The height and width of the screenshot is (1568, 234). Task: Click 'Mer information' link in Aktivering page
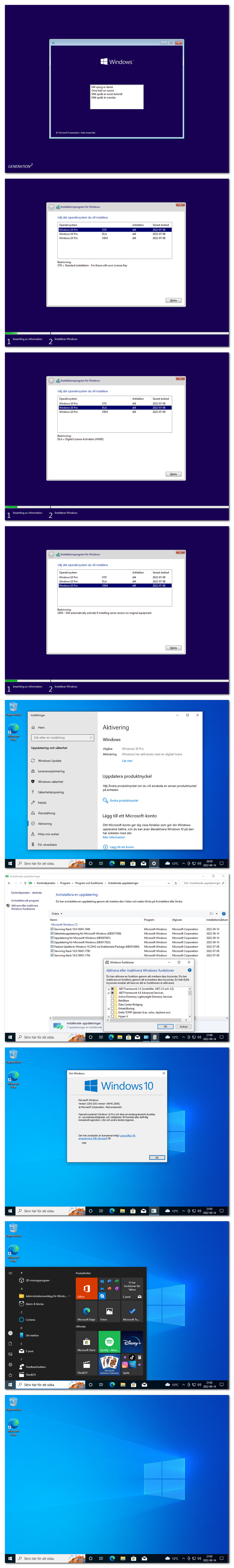114,837
